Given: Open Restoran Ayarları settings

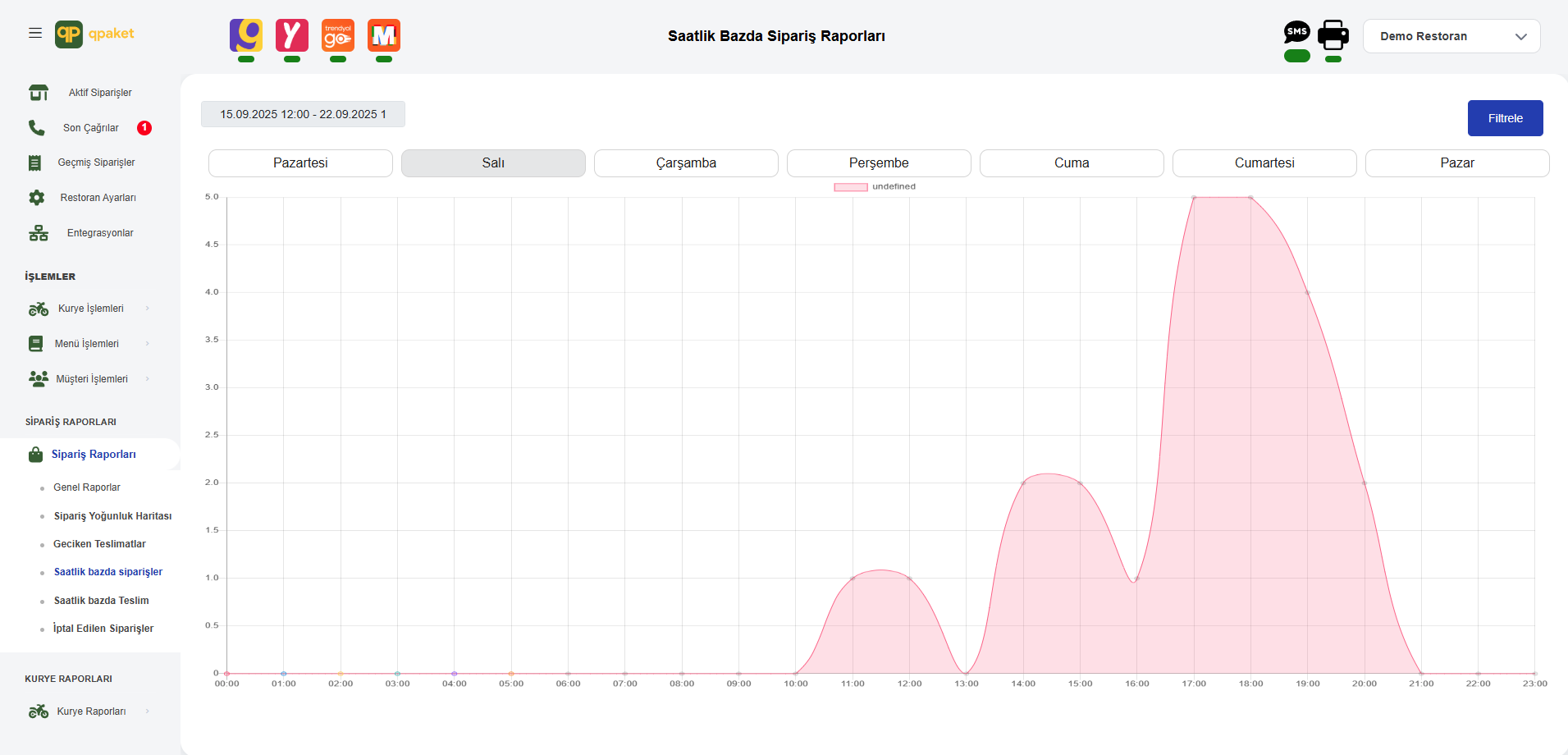Looking at the screenshot, I should point(98,198).
